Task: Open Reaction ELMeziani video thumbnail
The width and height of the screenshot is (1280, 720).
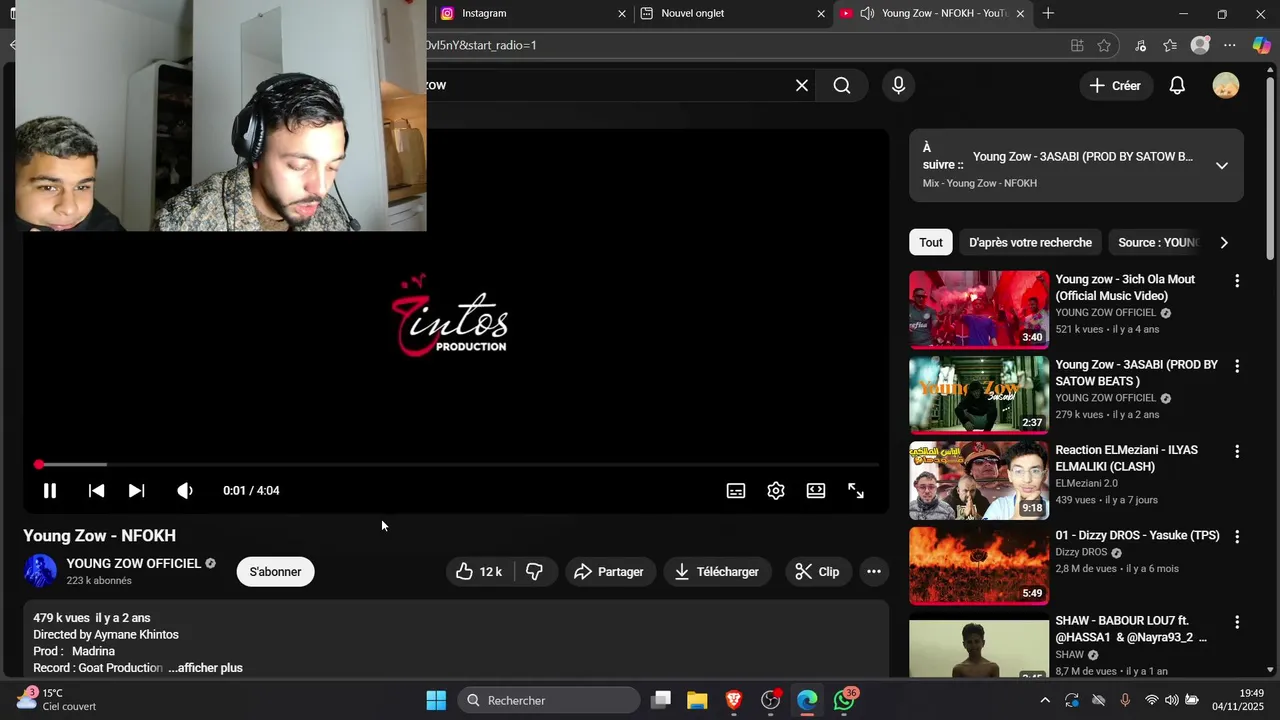Action: tap(979, 480)
